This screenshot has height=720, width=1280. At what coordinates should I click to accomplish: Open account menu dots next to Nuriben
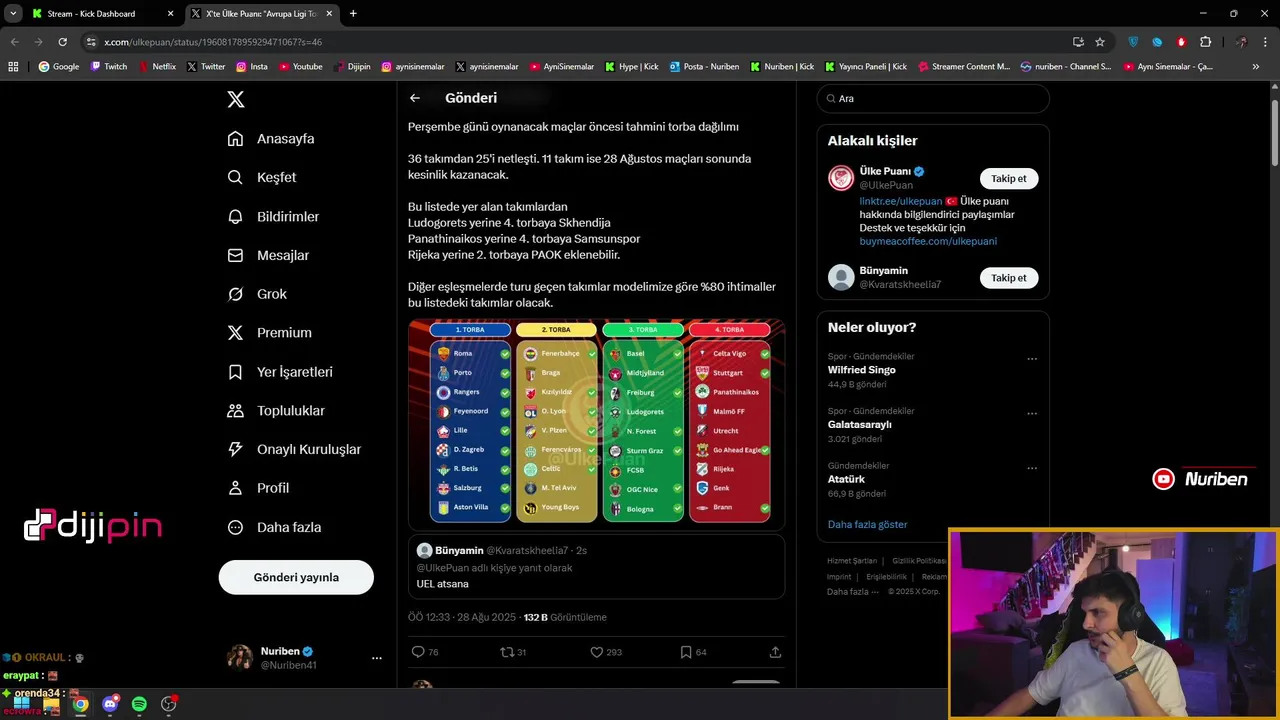[x=377, y=658]
